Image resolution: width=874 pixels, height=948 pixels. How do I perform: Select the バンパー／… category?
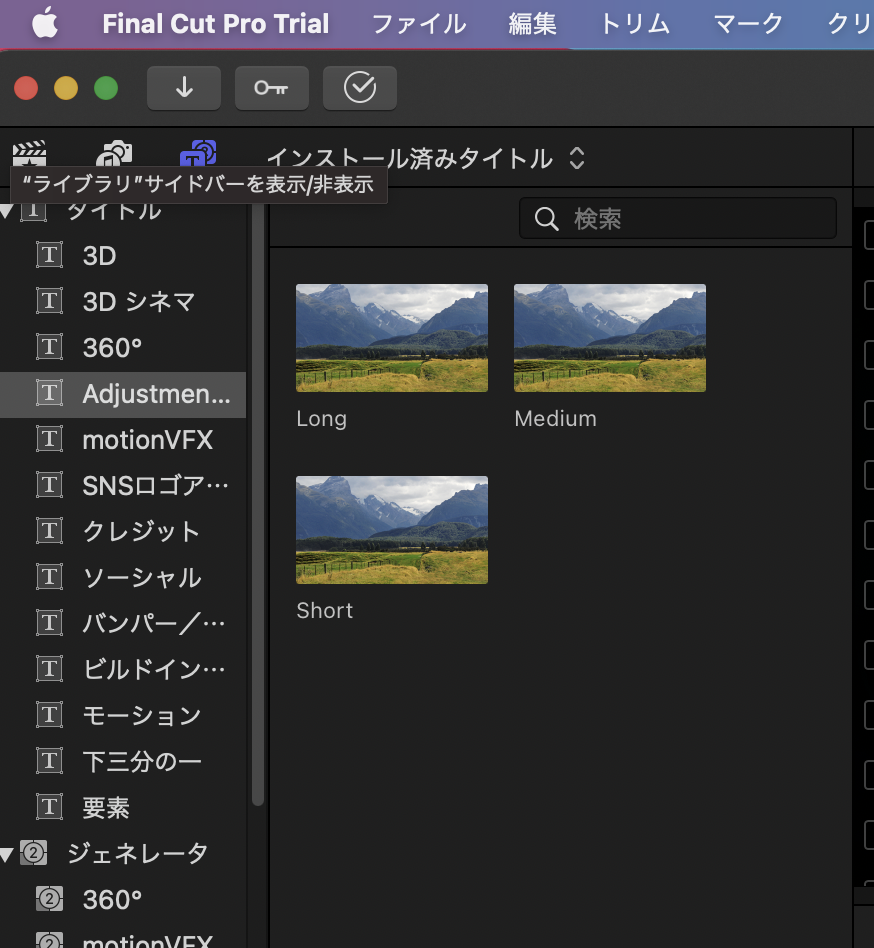pyautogui.click(x=123, y=623)
